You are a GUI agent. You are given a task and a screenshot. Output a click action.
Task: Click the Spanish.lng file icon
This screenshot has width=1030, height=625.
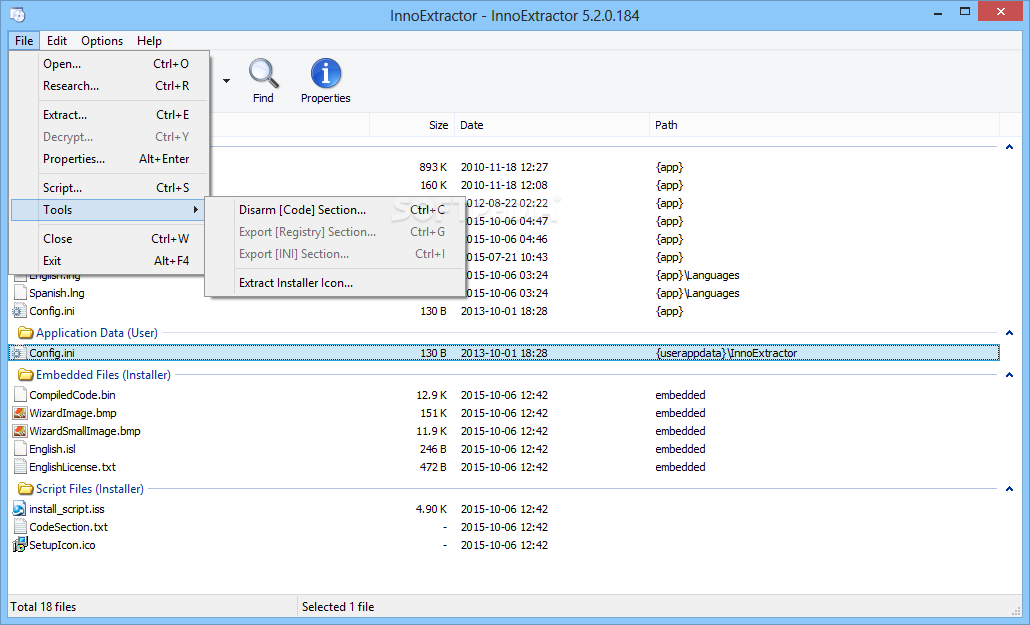point(20,293)
